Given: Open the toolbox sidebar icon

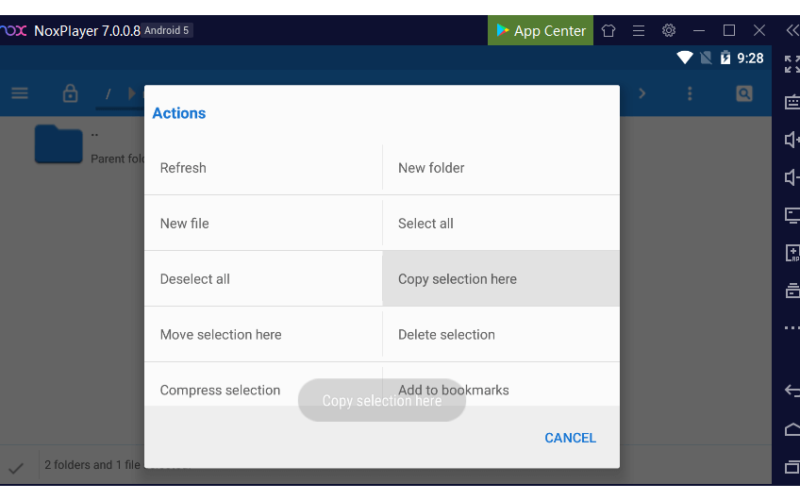Looking at the screenshot, I should coord(792,290).
